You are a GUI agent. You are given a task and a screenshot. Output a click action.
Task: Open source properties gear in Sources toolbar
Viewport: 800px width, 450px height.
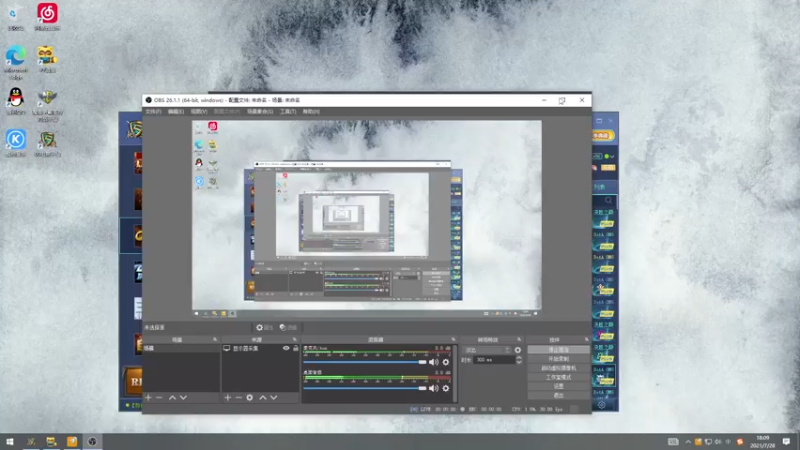(x=249, y=397)
